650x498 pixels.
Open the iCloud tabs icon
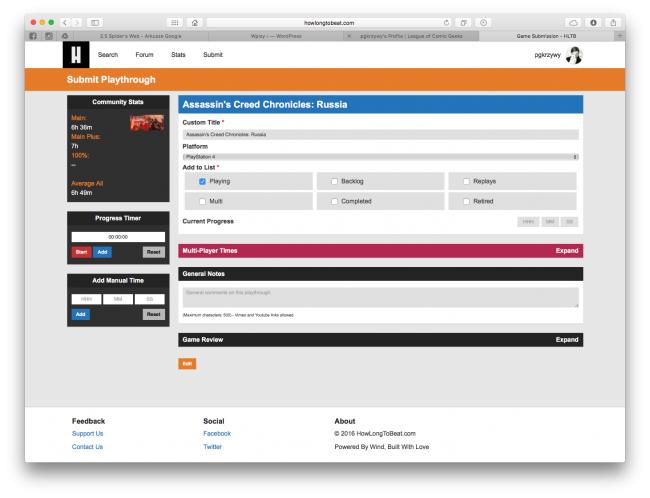point(573,22)
